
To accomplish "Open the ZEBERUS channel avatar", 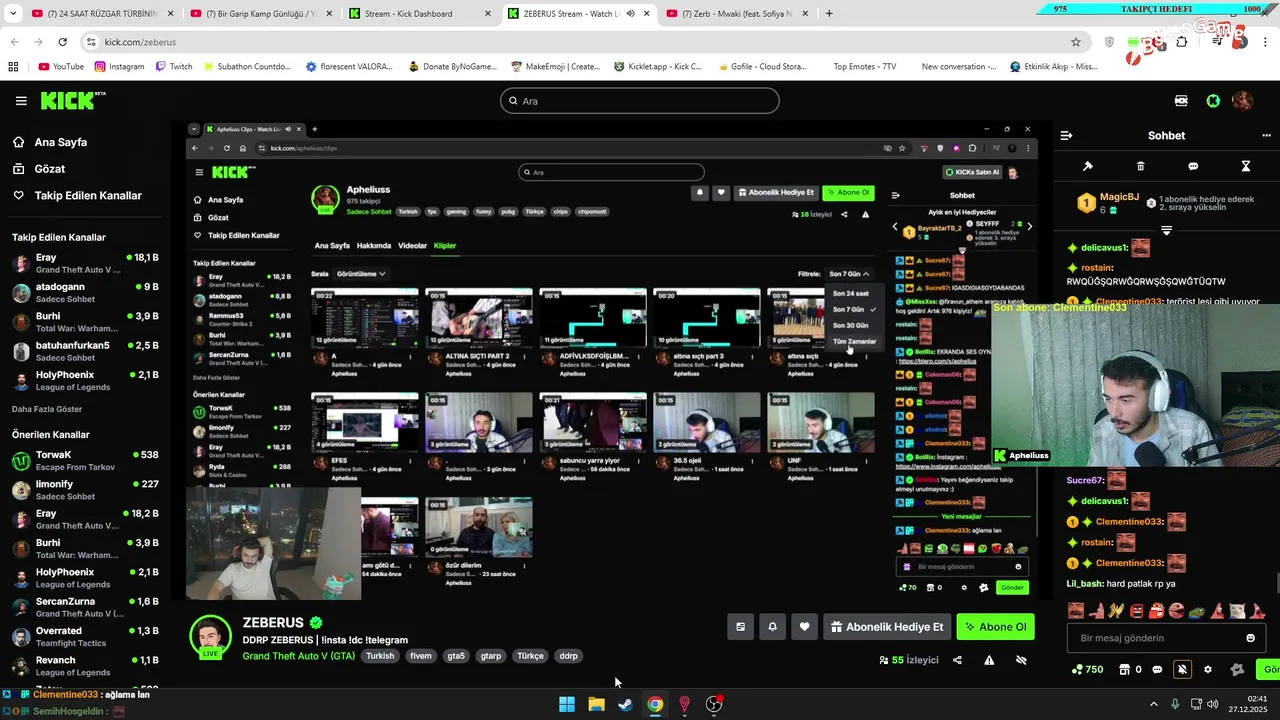I will click(x=210, y=636).
